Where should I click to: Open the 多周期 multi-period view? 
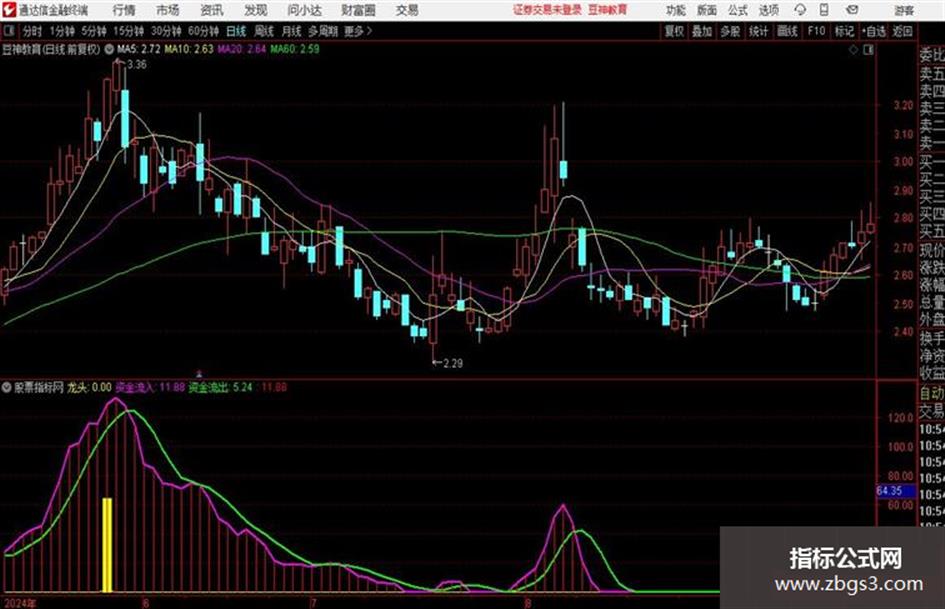coord(323,31)
